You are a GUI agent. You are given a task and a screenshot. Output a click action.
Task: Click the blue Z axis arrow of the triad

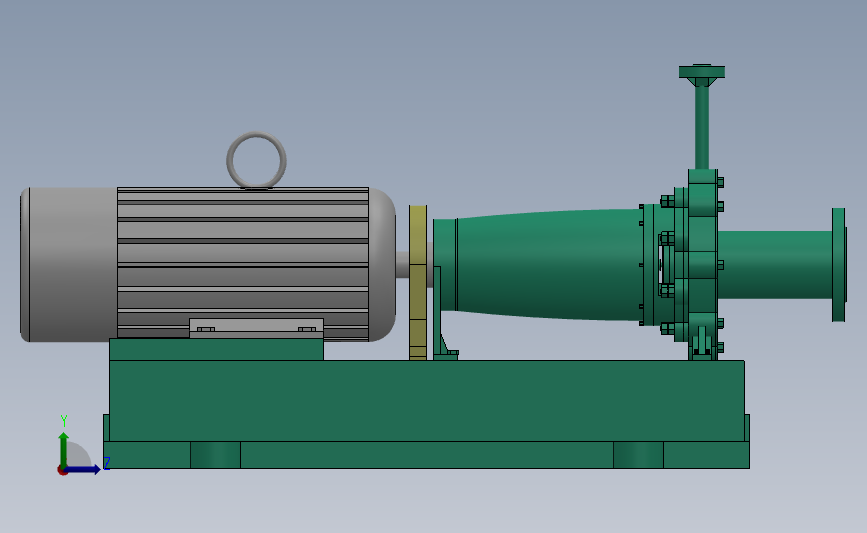[x=83, y=470]
